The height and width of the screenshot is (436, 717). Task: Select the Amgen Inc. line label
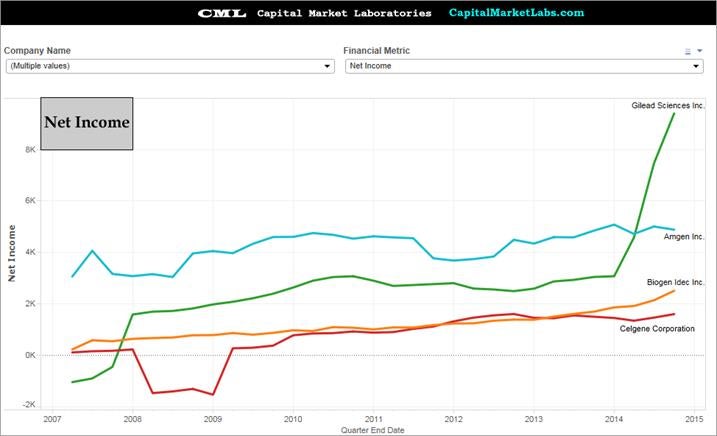pos(684,237)
